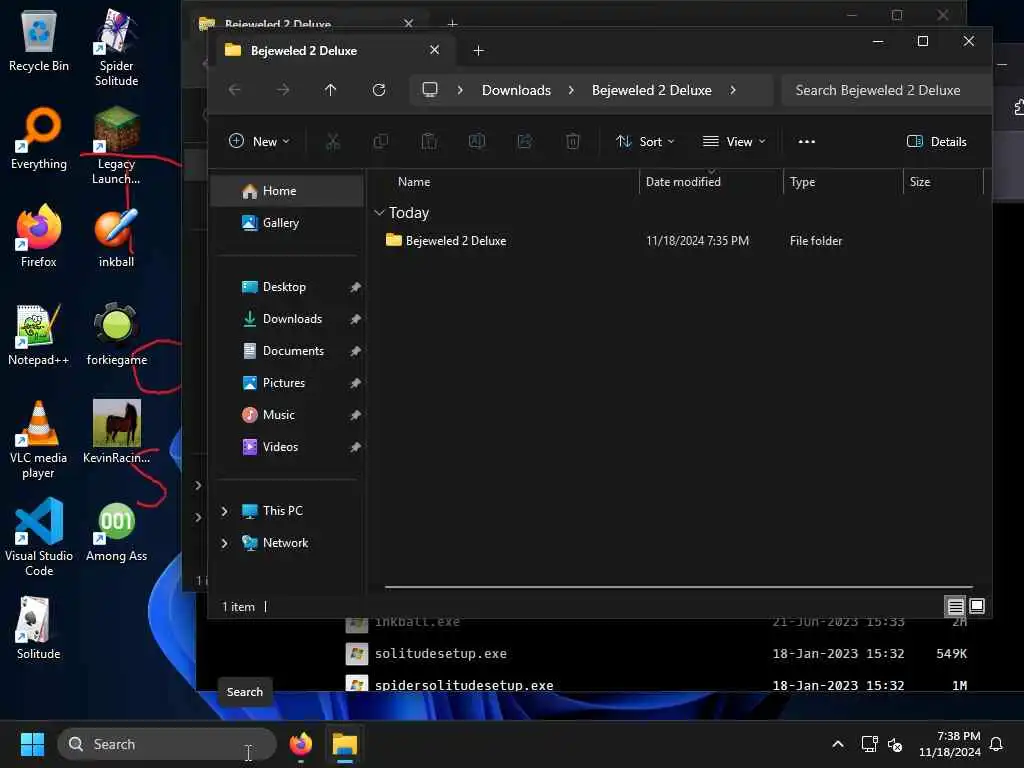Image resolution: width=1024 pixels, height=768 pixels.
Task: Click the horizontal scrollbar in file list
Action: point(679,587)
